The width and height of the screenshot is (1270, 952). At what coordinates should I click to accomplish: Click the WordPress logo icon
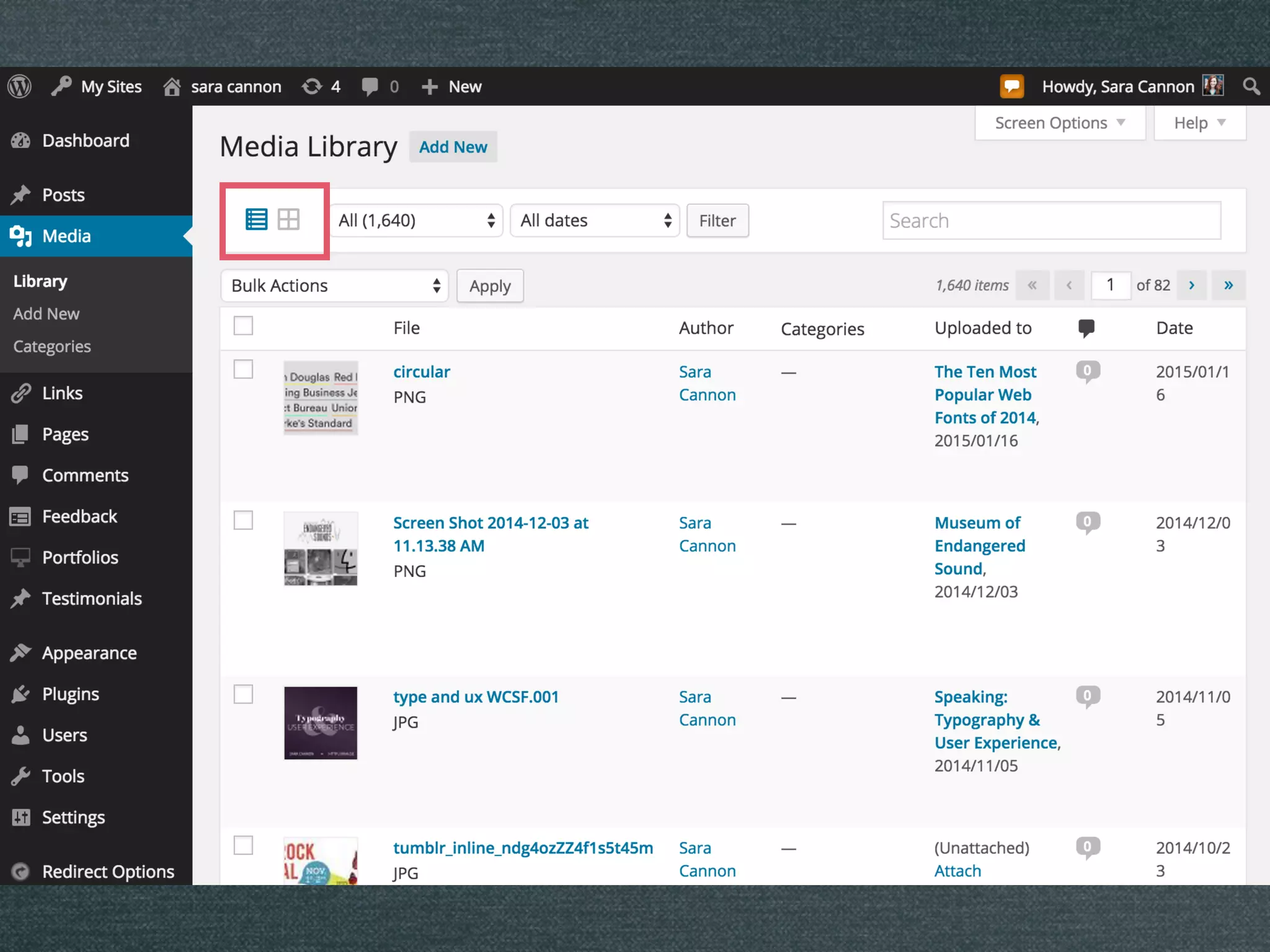pyautogui.click(x=20, y=87)
